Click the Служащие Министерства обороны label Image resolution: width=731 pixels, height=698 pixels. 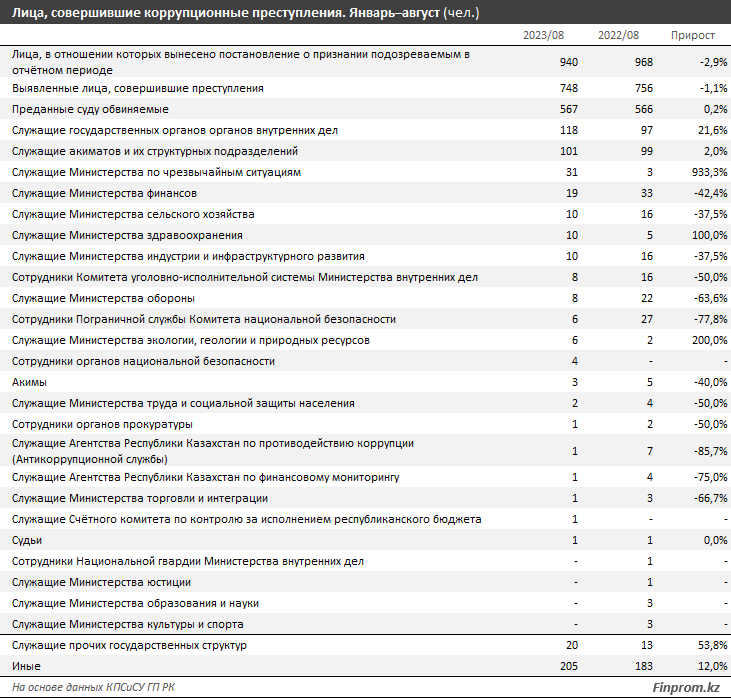click(x=103, y=298)
